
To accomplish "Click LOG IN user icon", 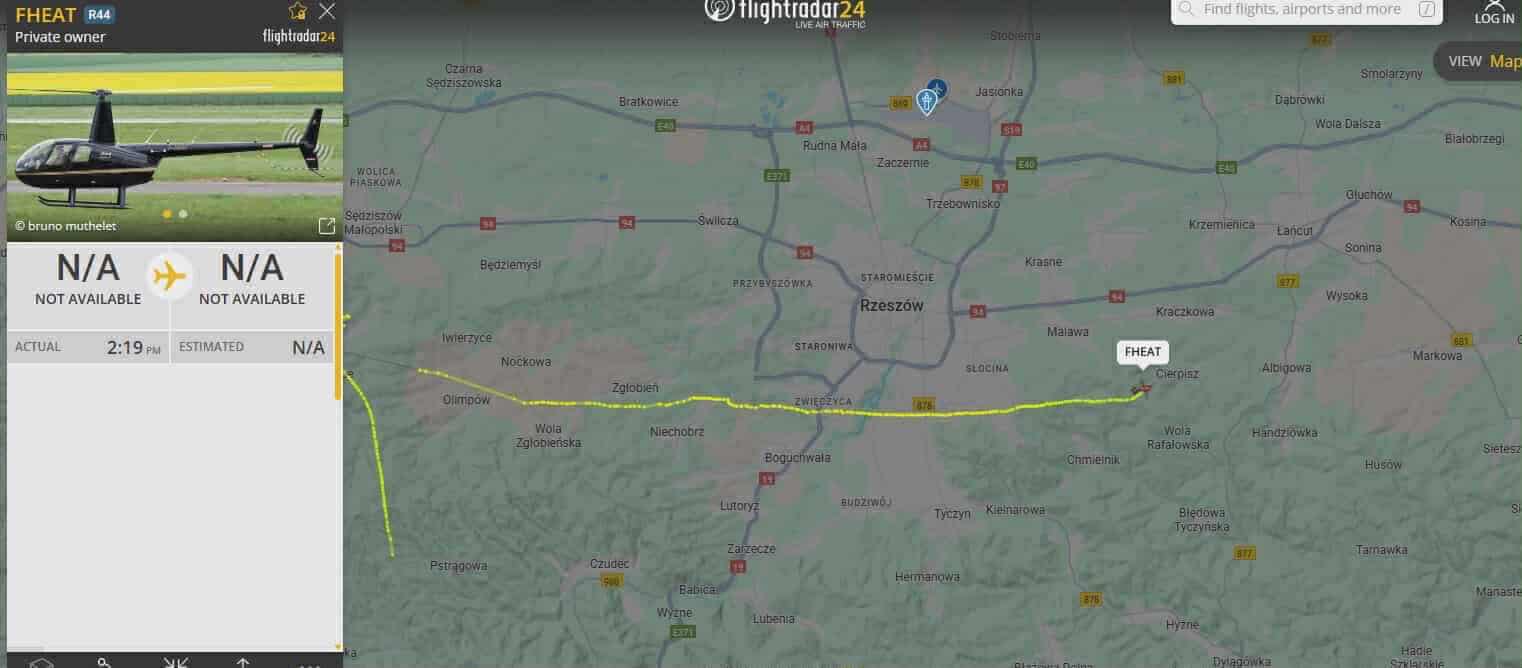I will (1494, 12).
